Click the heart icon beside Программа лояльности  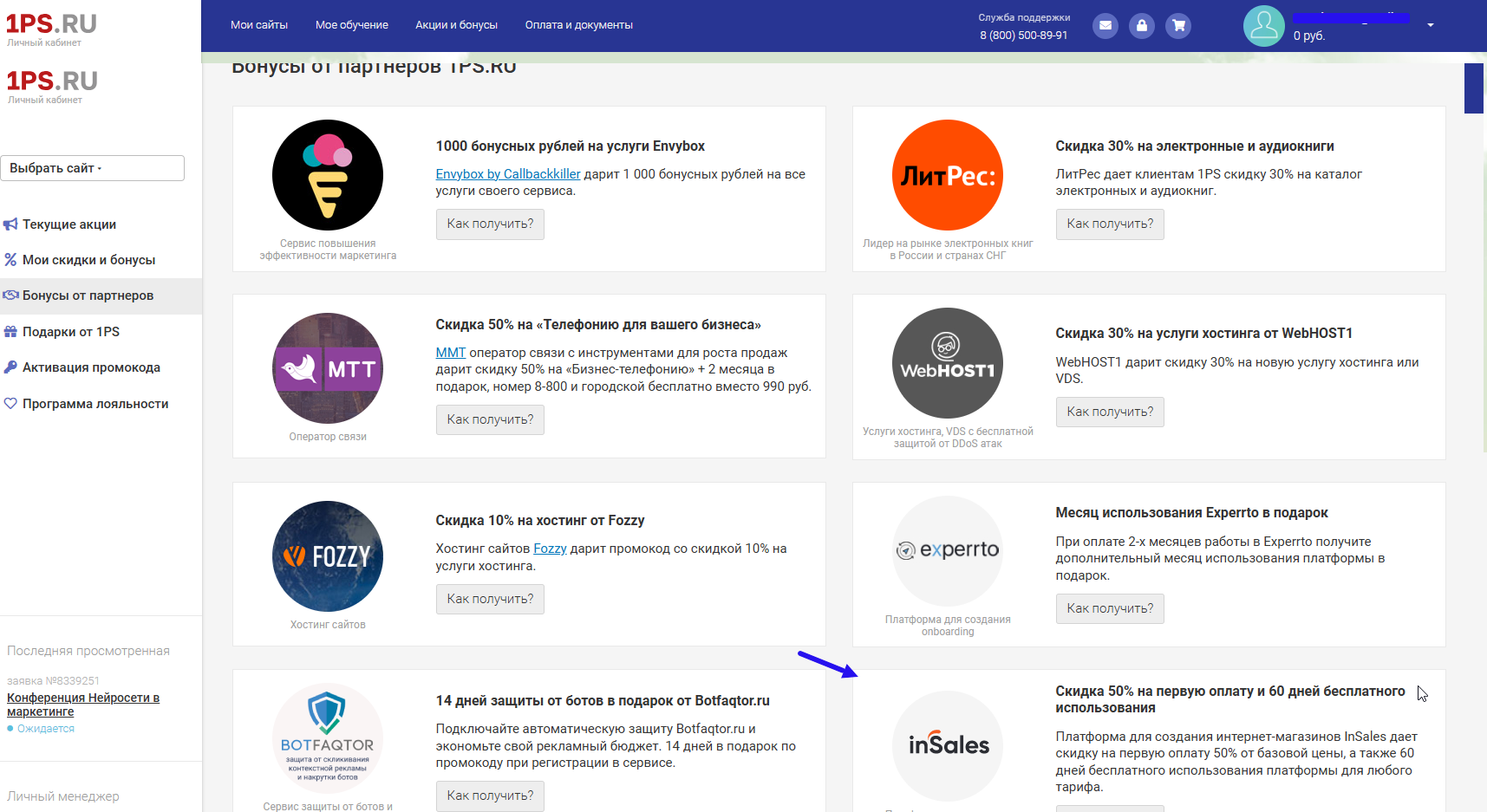(x=10, y=404)
